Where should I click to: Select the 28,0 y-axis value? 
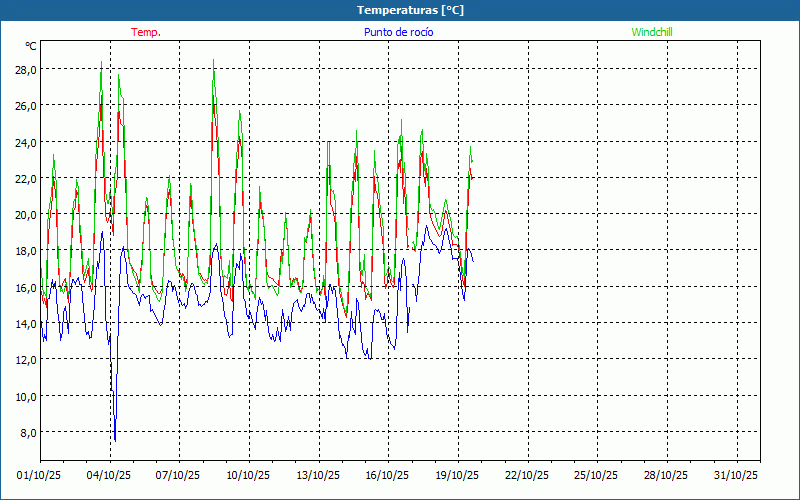[25, 70]
